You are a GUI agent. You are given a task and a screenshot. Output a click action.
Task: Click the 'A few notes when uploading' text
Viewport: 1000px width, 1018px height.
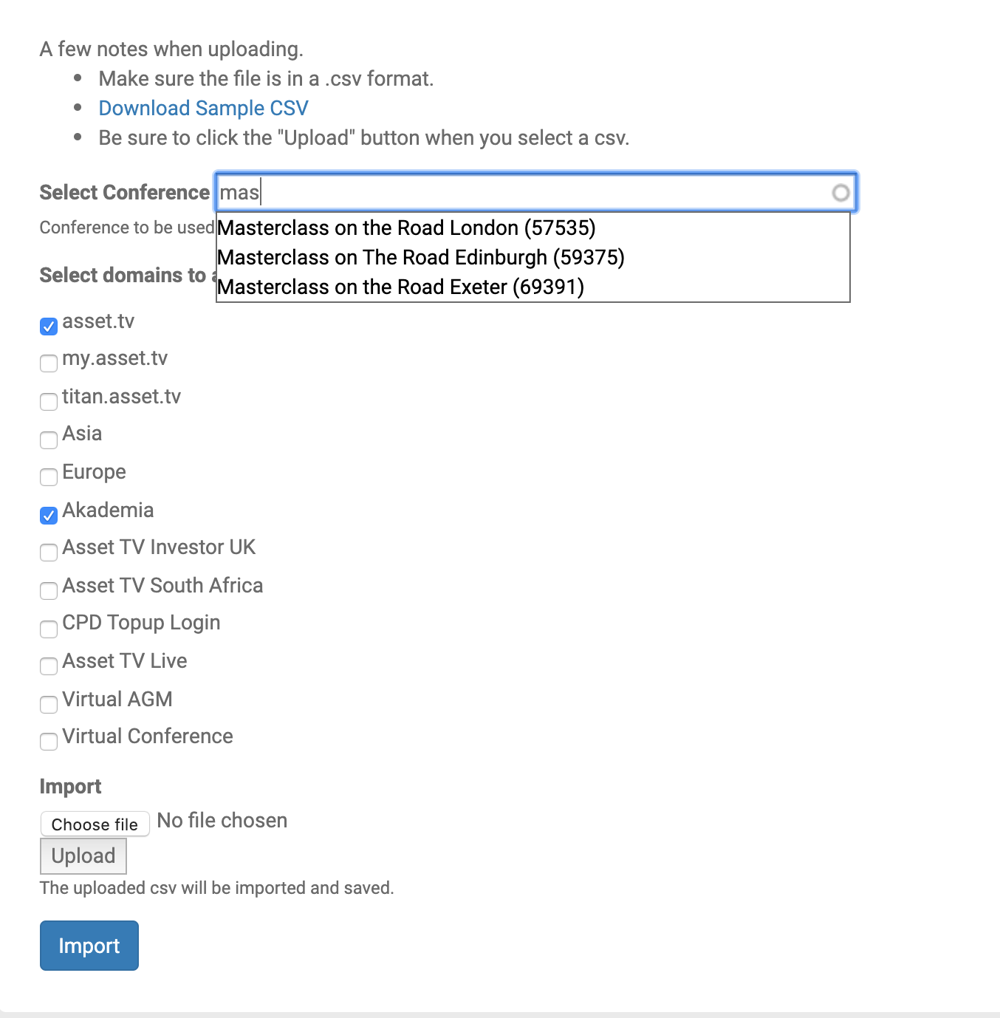(x=171, y=49)
